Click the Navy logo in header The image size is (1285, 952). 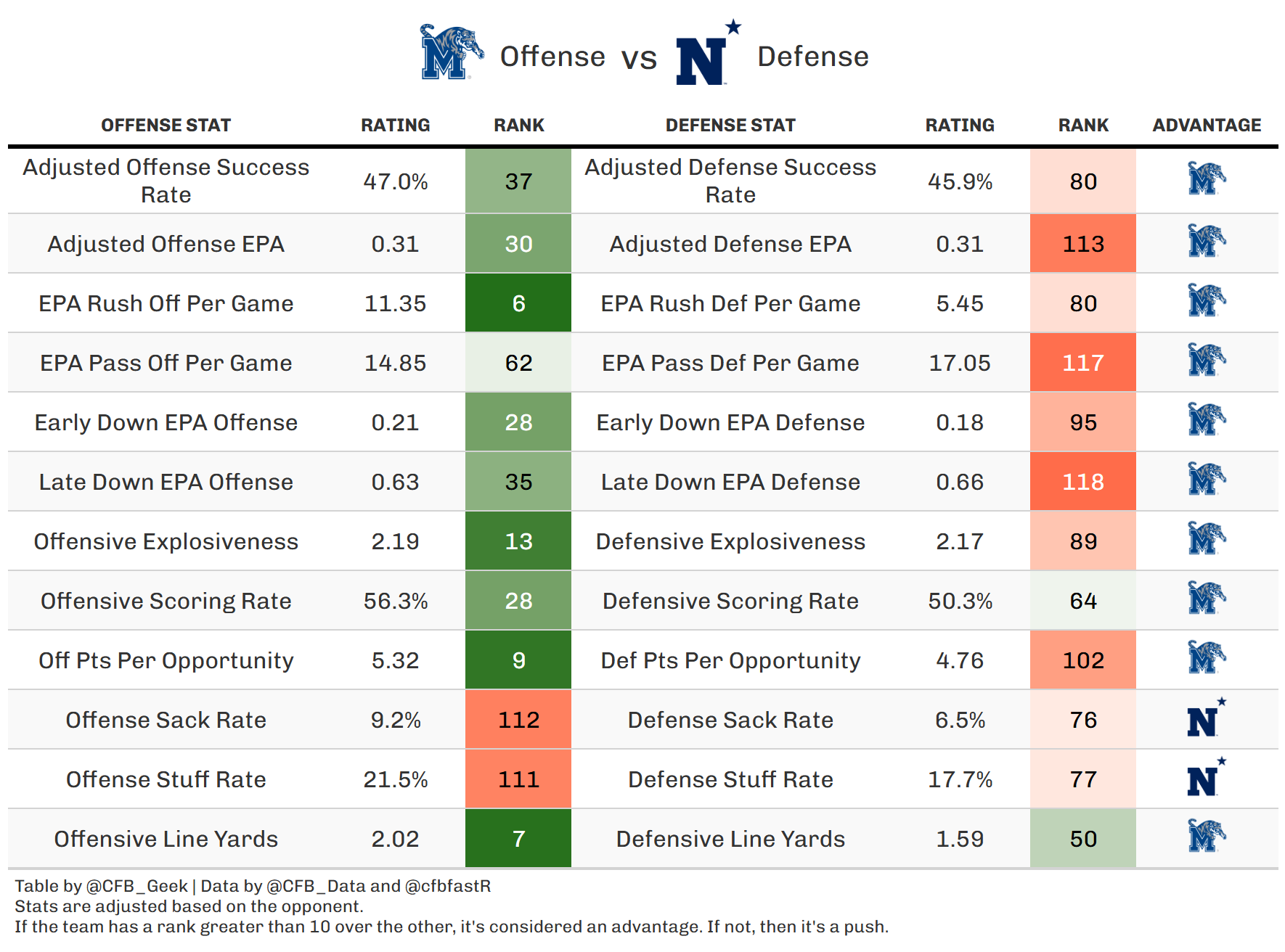pyautogui.click(x=707, y=54)
